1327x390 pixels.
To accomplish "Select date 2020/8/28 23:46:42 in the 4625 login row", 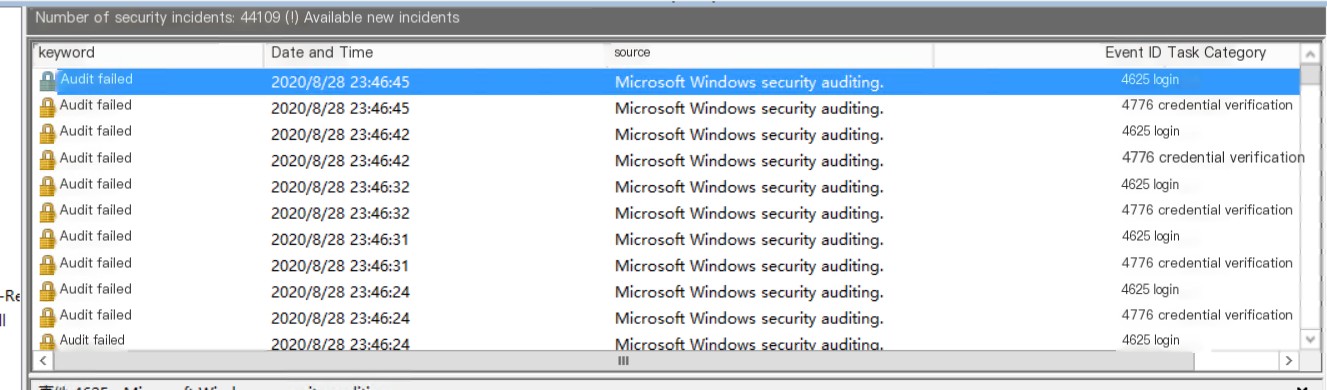I will [340, 134].
